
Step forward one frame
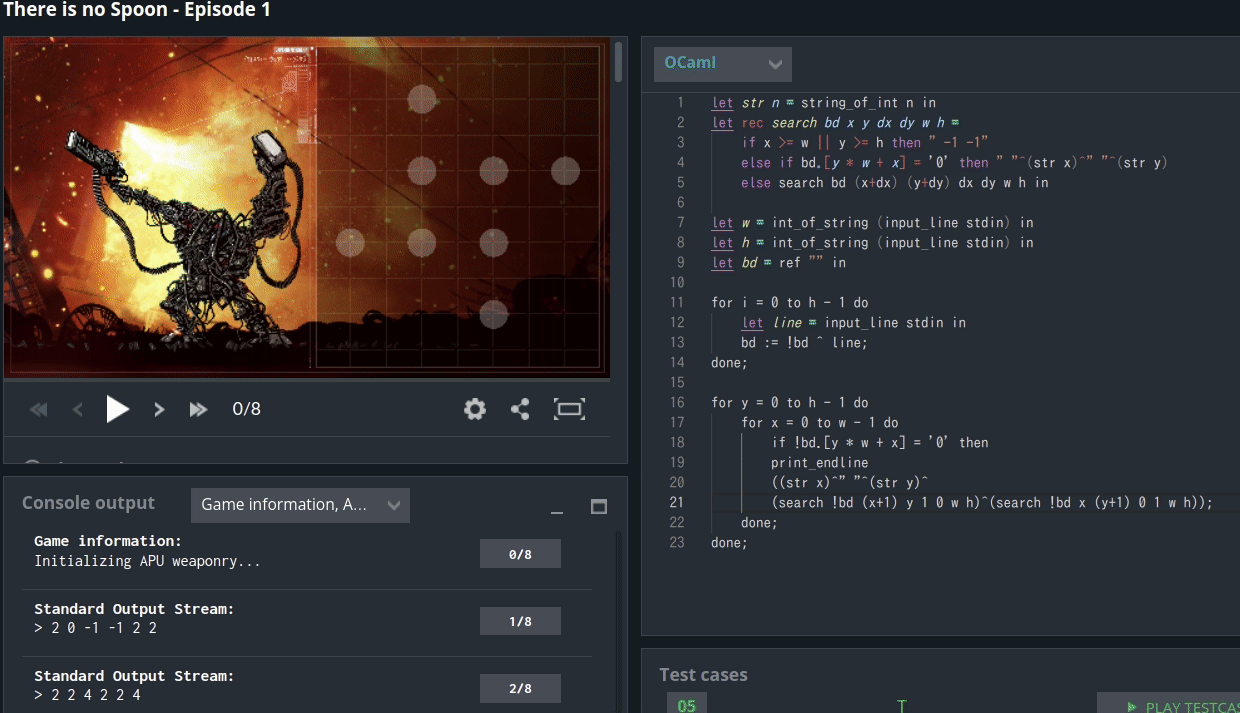tap(159, 409)
